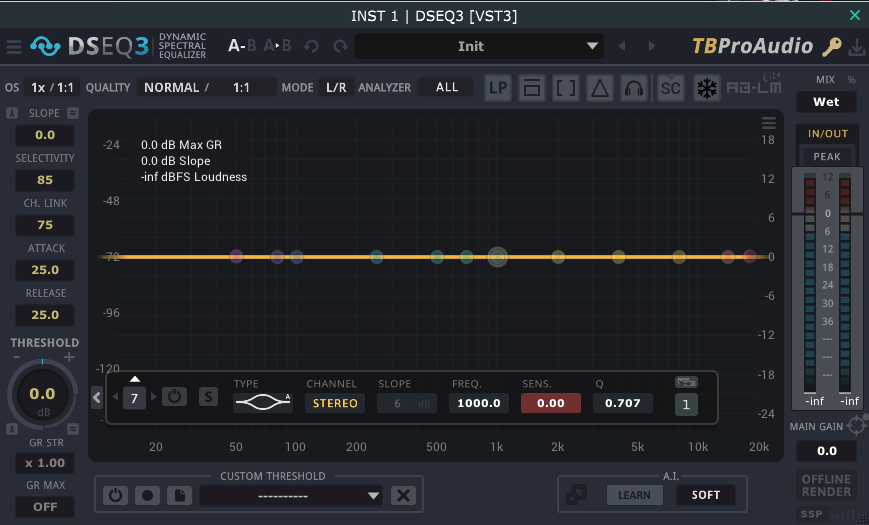The width and height of the screenshot is (869, 525).
Task: Click the GR MAX OFF value
Action: 45,507
